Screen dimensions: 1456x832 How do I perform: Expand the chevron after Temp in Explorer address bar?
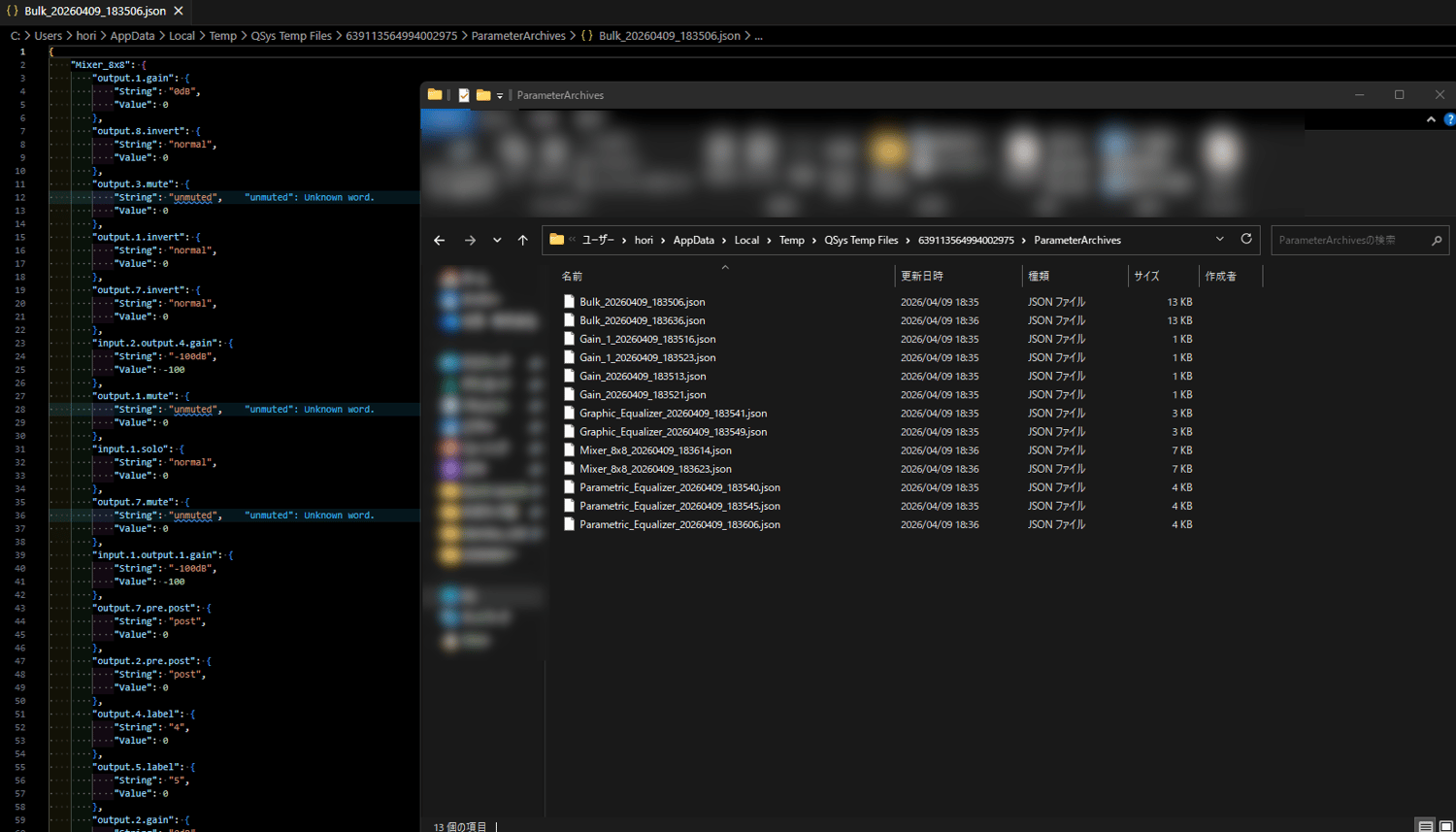coord(813,241)
